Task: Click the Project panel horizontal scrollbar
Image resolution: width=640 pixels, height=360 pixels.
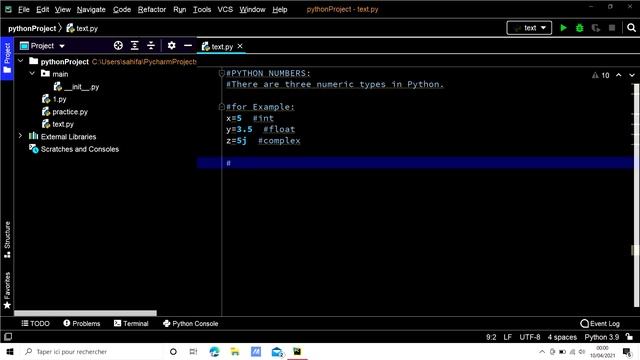Action: (x=85, y=313)
